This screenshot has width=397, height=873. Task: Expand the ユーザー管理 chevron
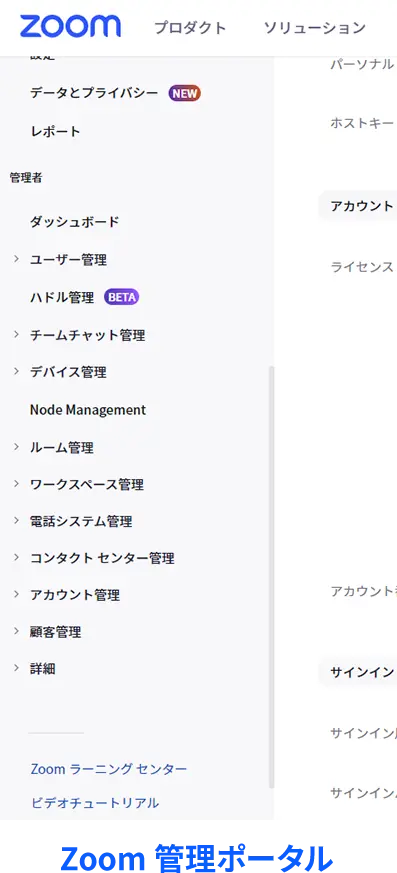[16, 259]
